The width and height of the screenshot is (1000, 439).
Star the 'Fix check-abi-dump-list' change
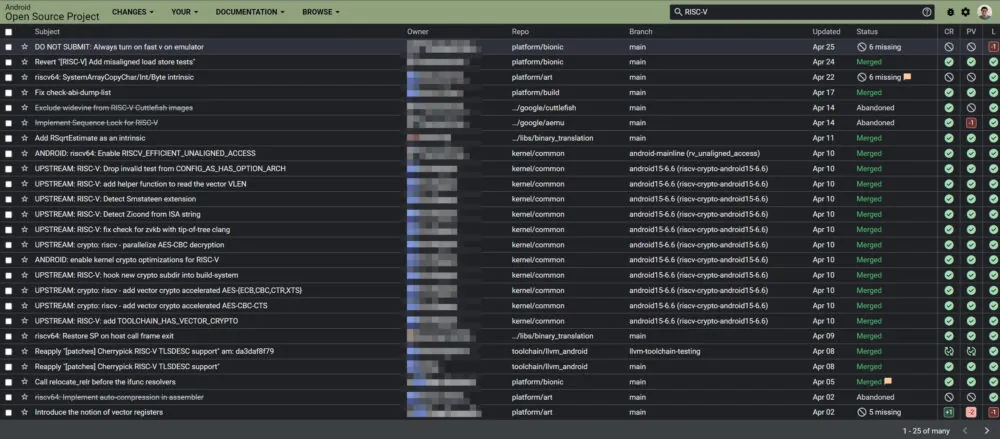click(x=25, y=93)
